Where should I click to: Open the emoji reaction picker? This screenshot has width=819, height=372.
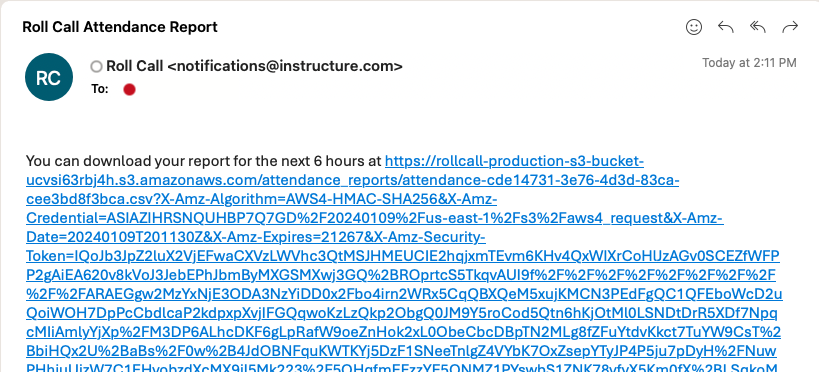click(x=694, y=27)
